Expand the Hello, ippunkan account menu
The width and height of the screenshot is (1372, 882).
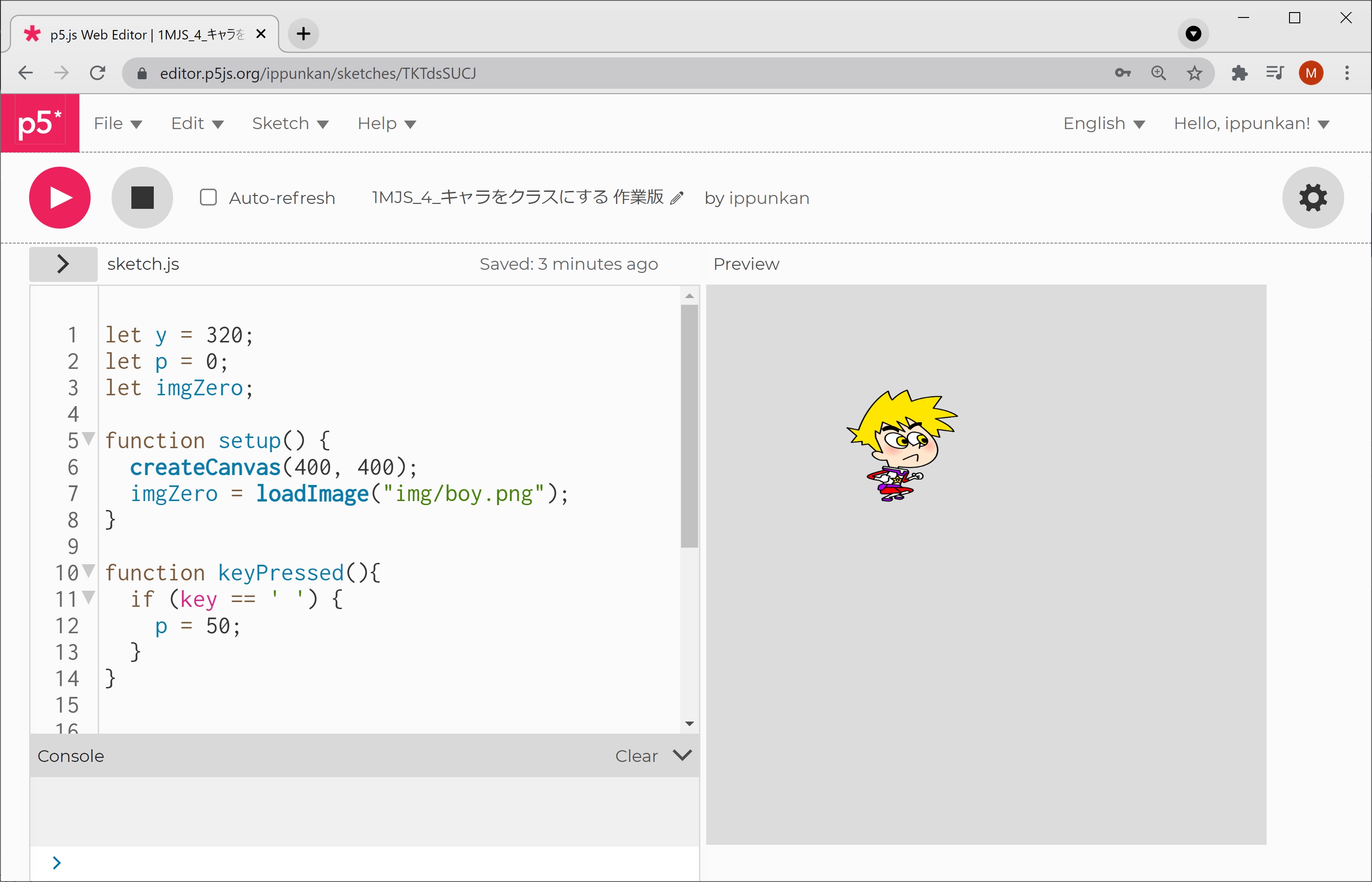1253,122
